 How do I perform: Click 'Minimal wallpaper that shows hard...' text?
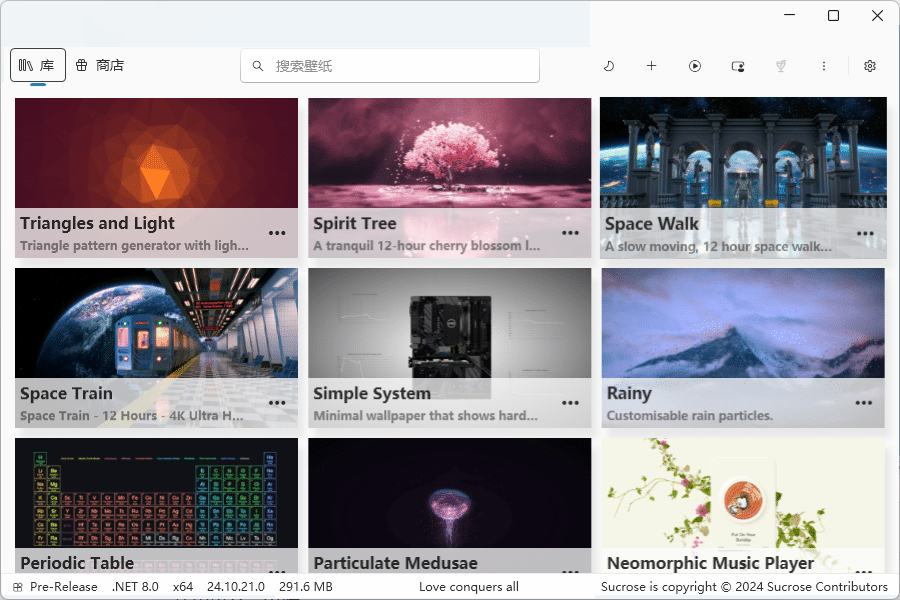(425, 416)
